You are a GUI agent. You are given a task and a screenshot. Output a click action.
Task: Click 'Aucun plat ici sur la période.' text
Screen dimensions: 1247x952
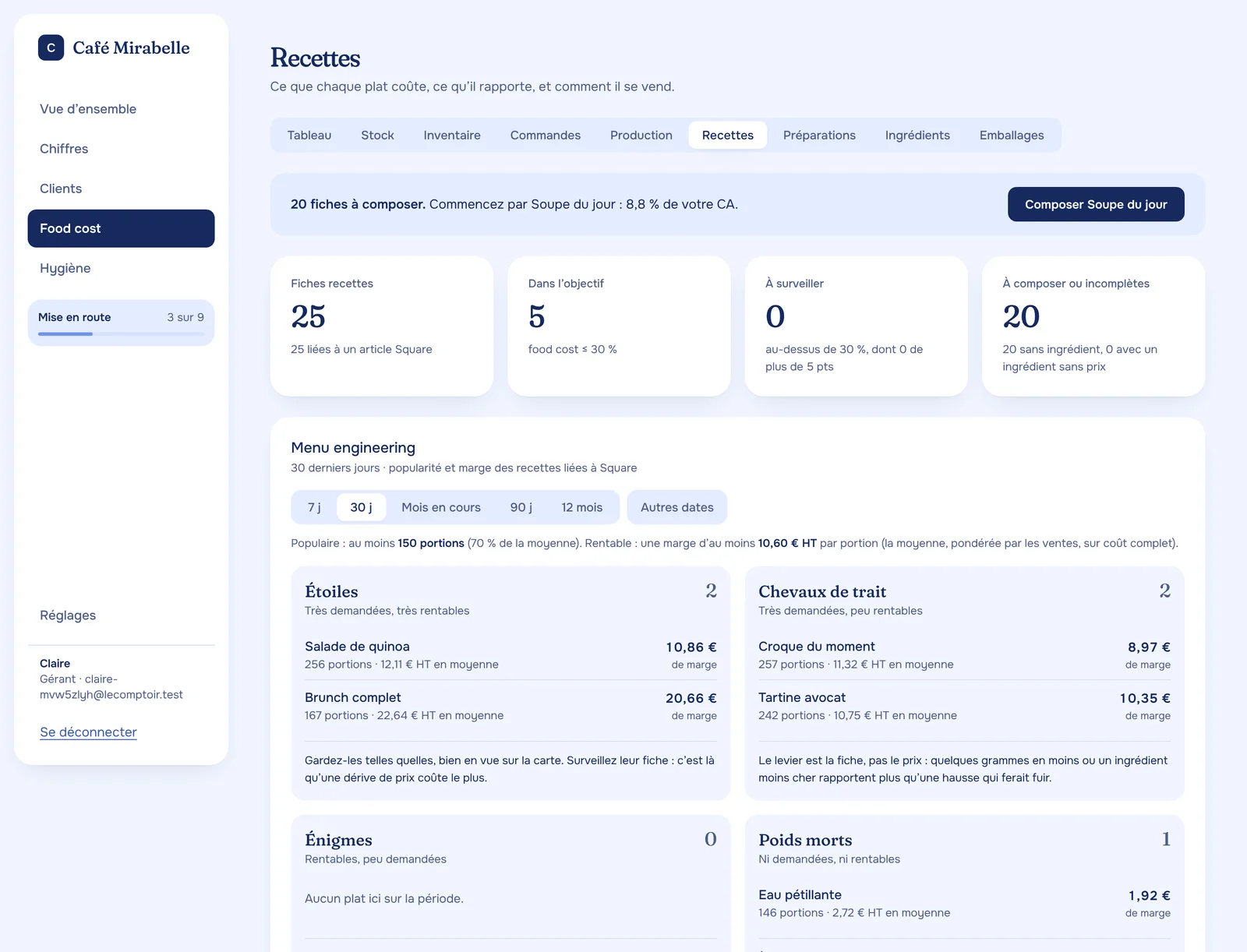384,899
